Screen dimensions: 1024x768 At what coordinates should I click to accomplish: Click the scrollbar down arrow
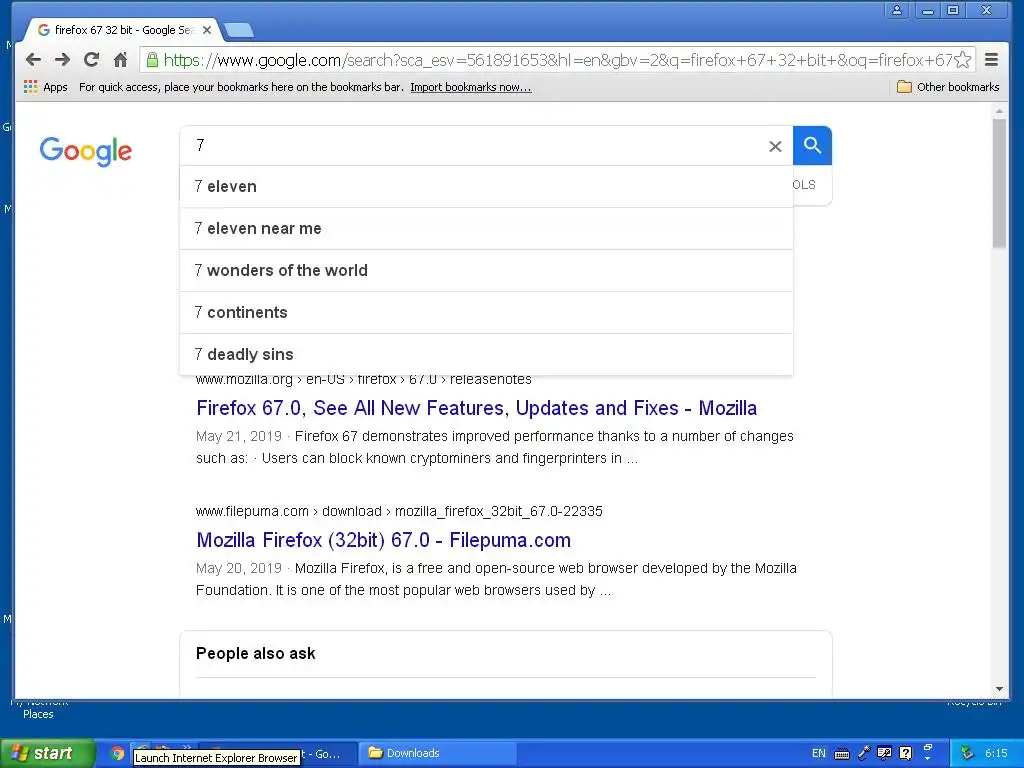[999, 689]
